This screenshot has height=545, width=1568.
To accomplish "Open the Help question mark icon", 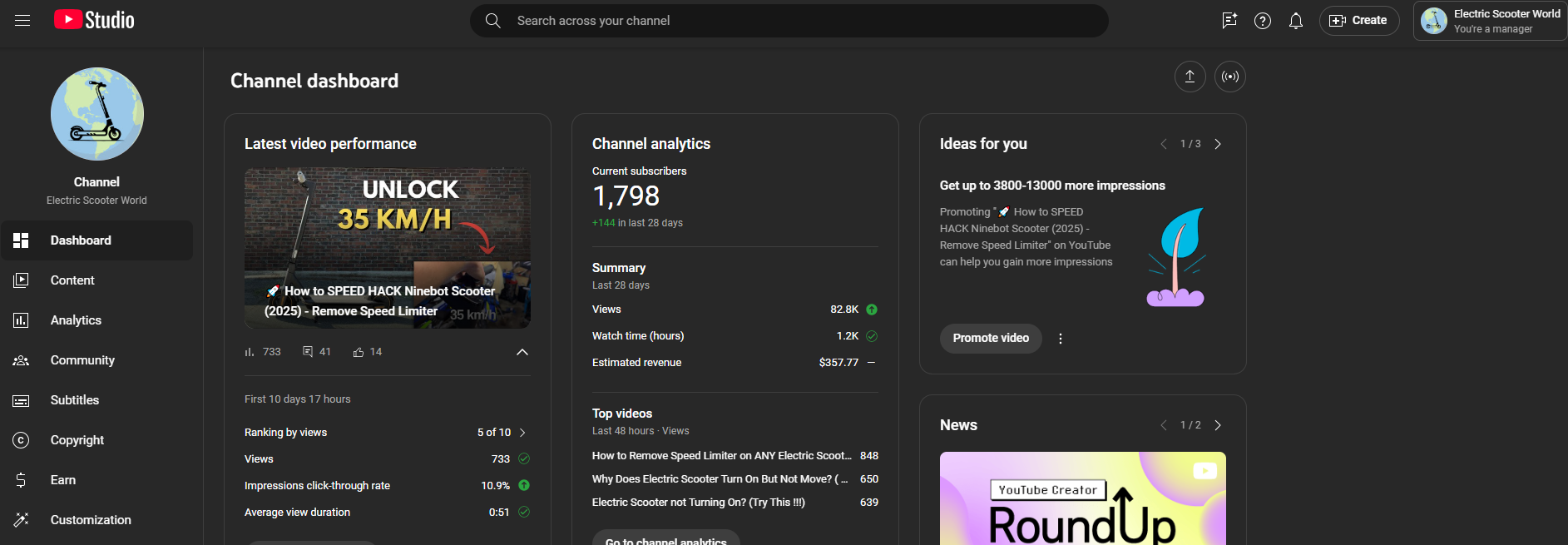I will click(1263, 21).
